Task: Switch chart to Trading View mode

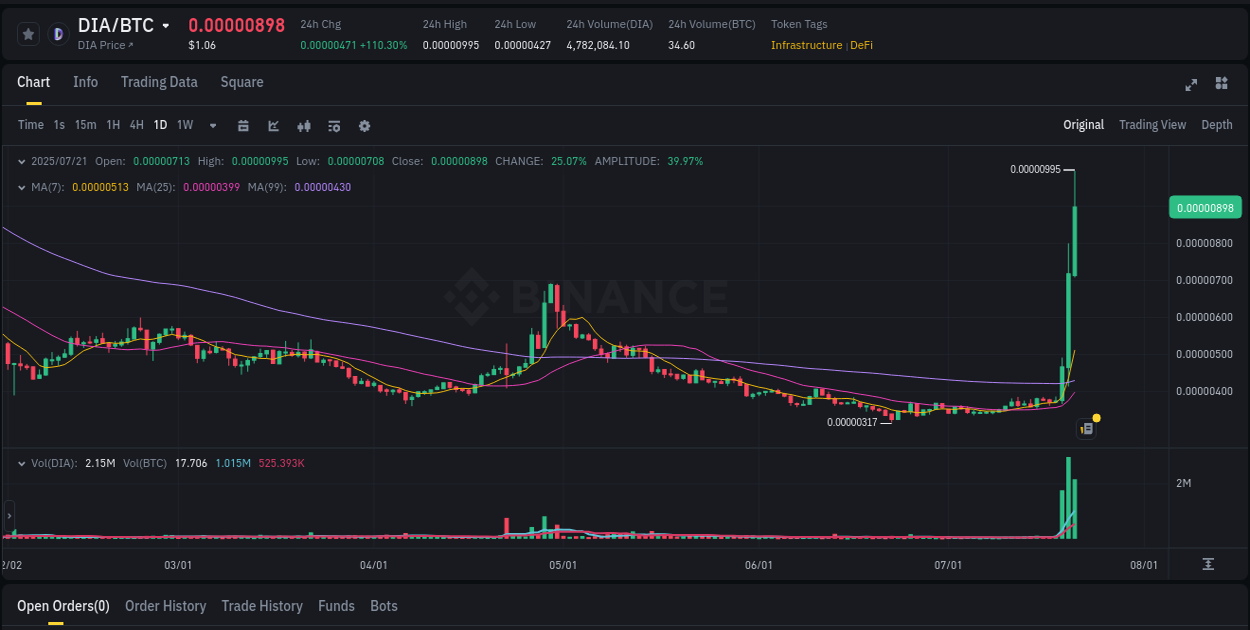Action: (x=1152, y=125)
